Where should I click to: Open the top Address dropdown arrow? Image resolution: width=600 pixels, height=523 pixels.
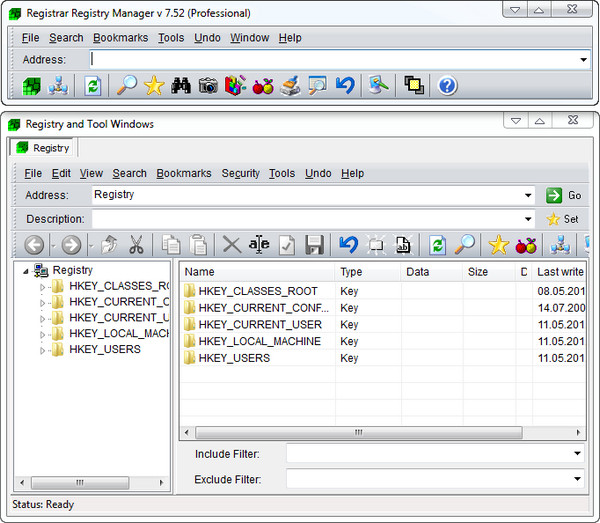tap(583, 60)
